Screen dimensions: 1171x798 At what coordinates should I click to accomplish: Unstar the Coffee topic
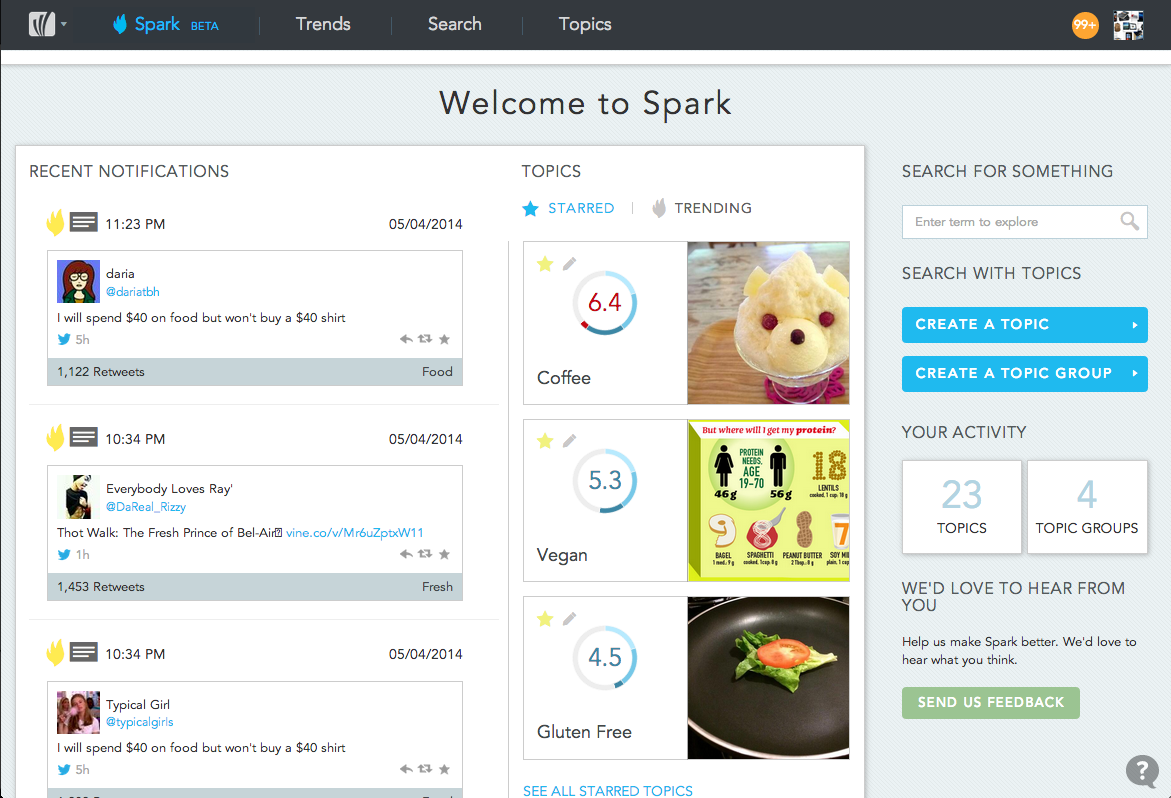[545, 264]
